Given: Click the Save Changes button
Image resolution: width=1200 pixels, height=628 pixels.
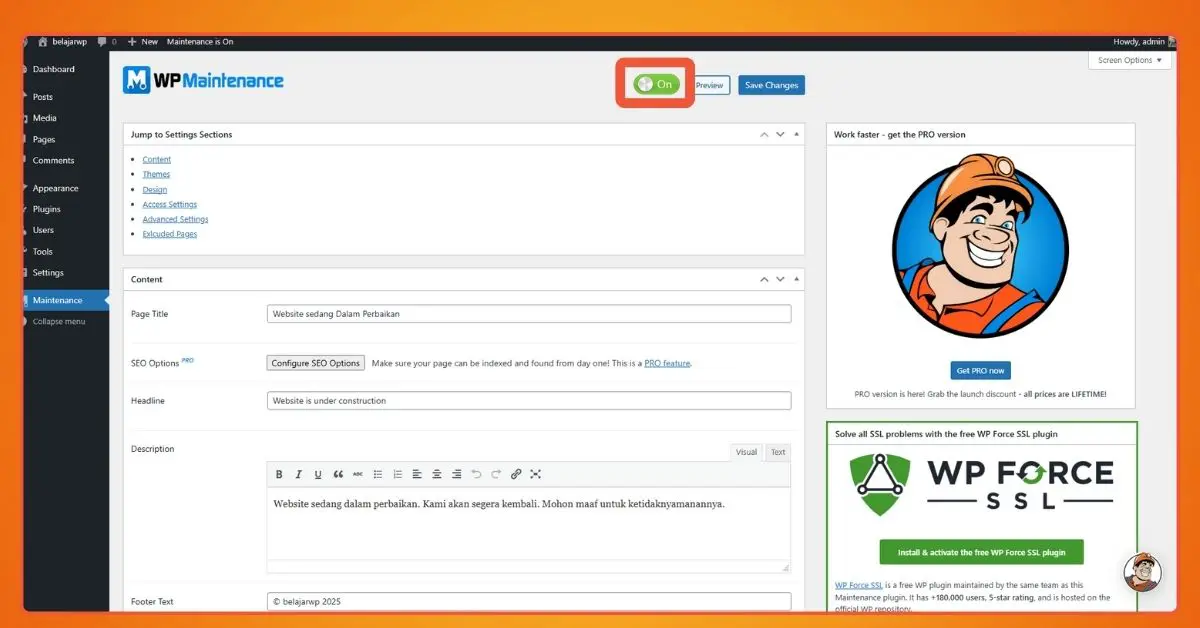Looking at the screenshot, I should tap(771, 85).
